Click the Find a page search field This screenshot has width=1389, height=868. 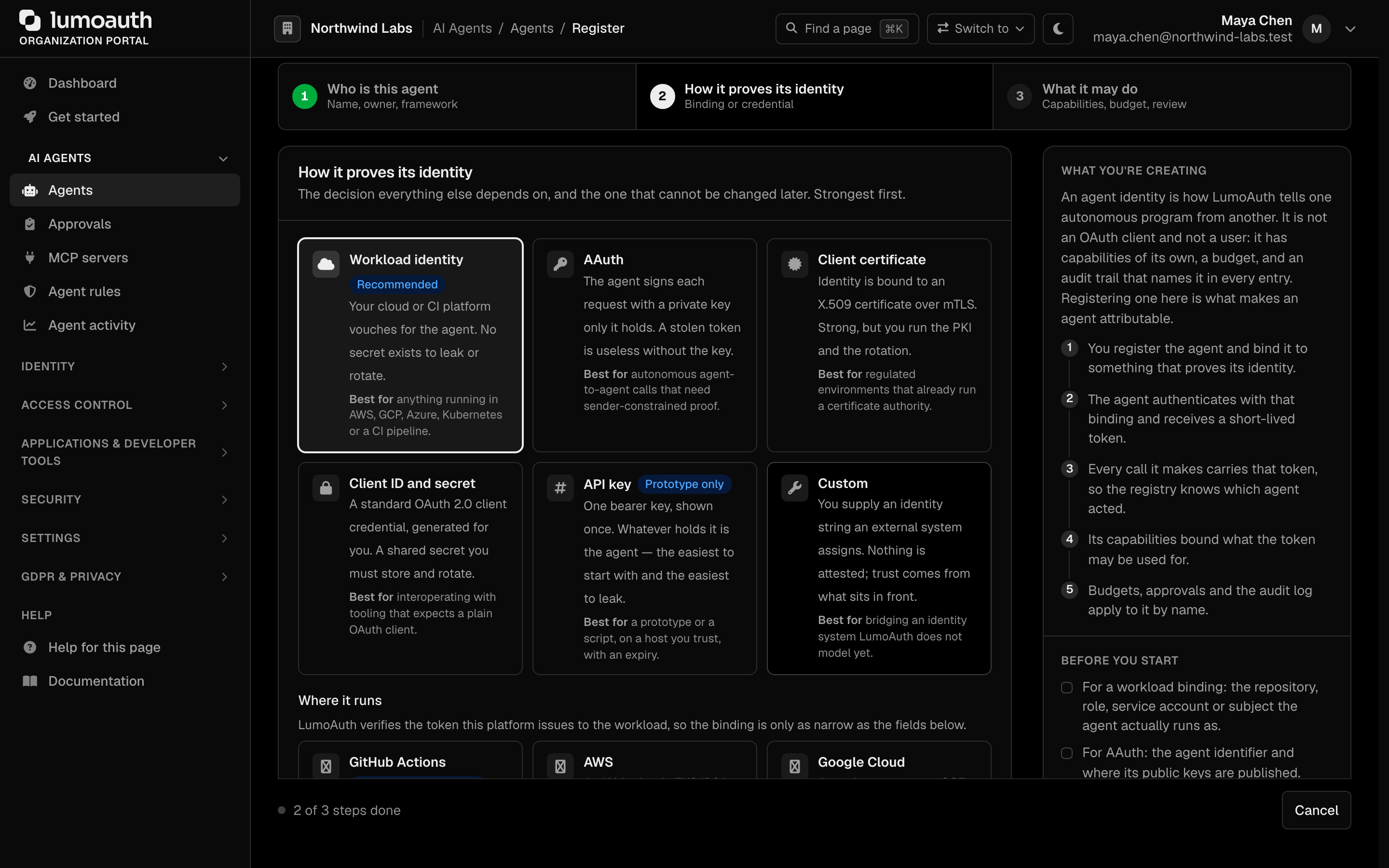[x=846, y=28]
